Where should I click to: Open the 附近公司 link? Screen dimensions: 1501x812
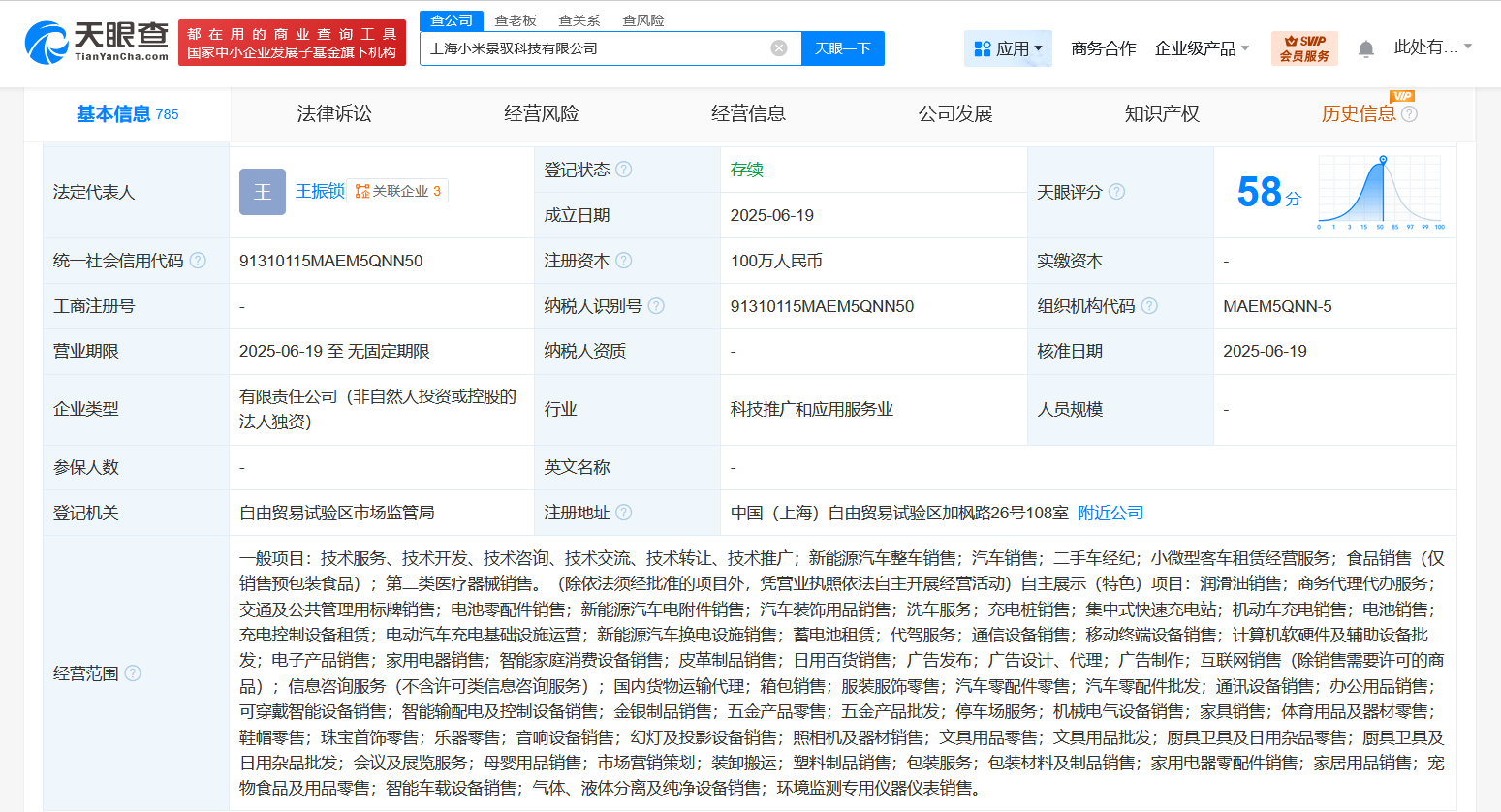click(1110, 513)
